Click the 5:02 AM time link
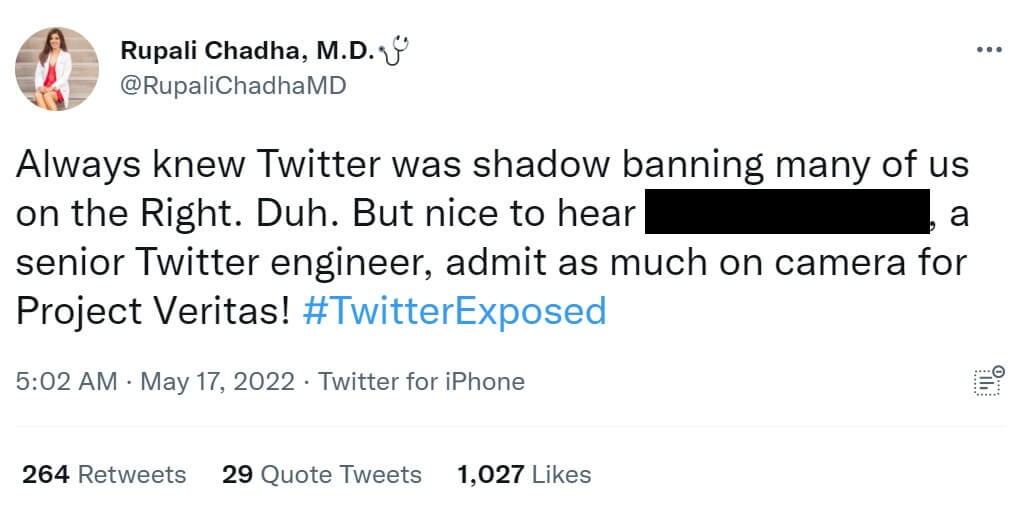 [66, 382]
